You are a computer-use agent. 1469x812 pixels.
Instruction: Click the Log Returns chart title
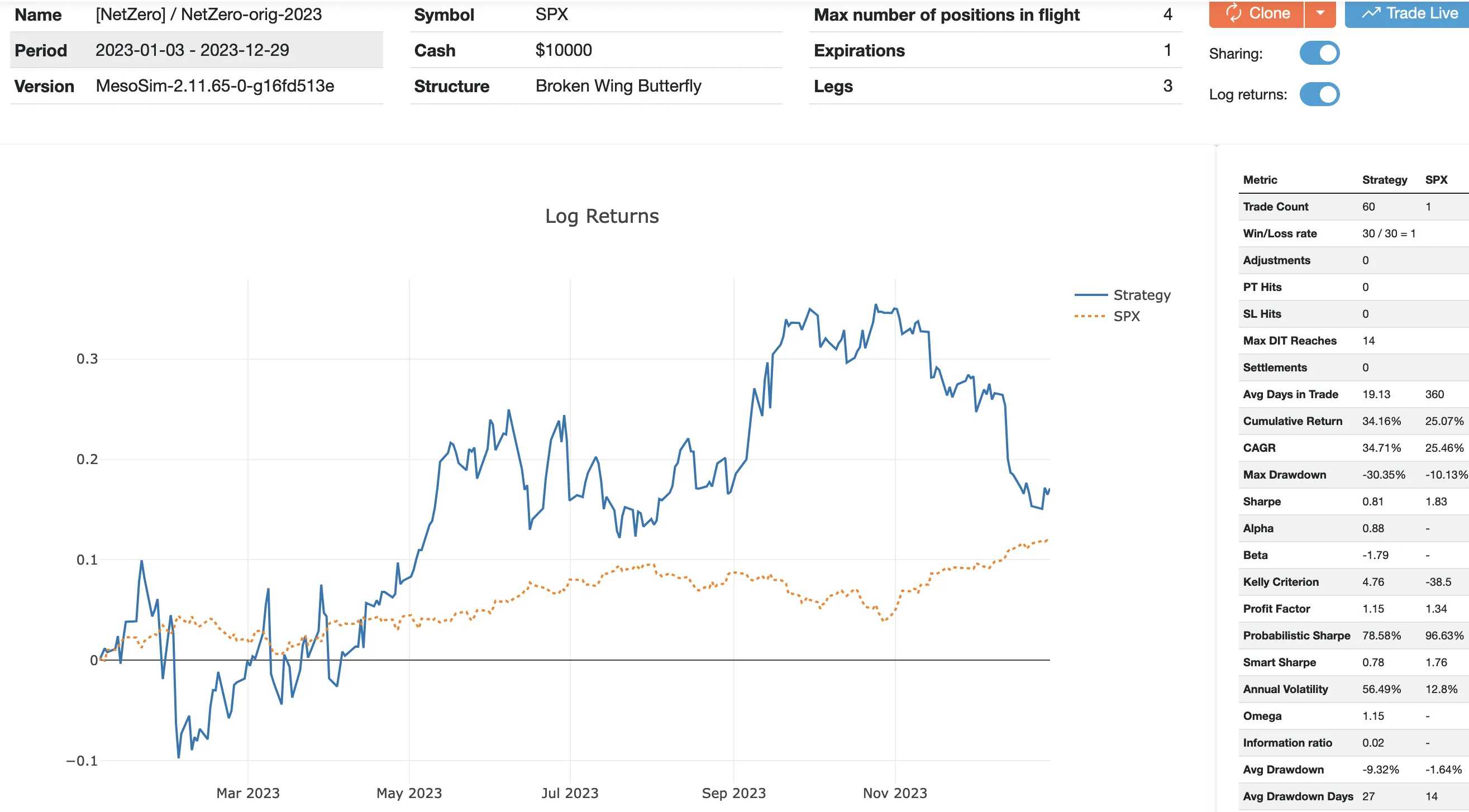602,216
